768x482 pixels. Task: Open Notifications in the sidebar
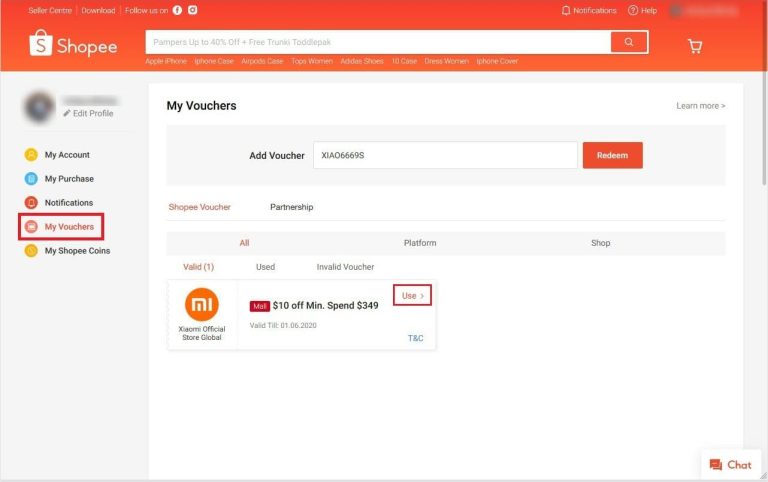(69, 203)
